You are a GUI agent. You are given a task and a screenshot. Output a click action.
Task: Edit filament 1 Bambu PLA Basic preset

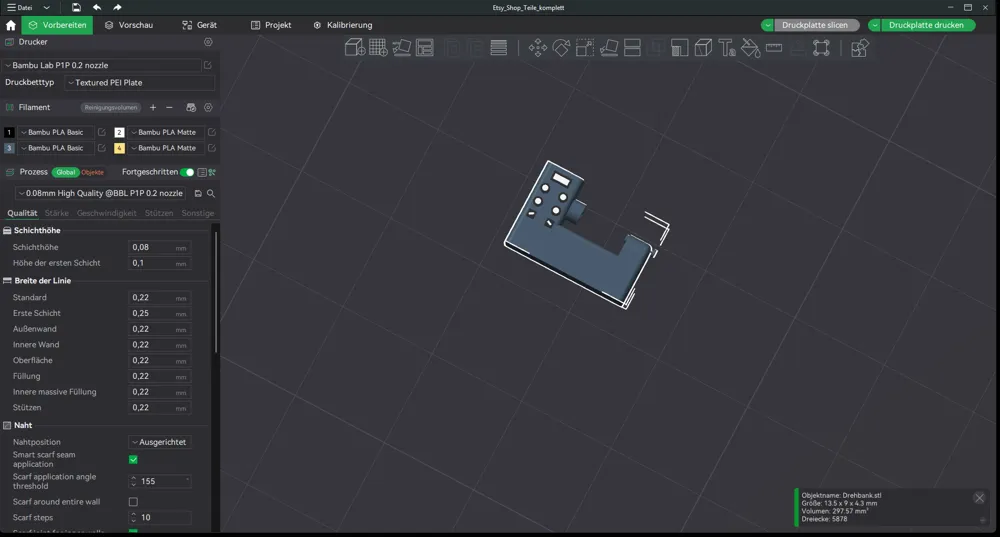101,132
